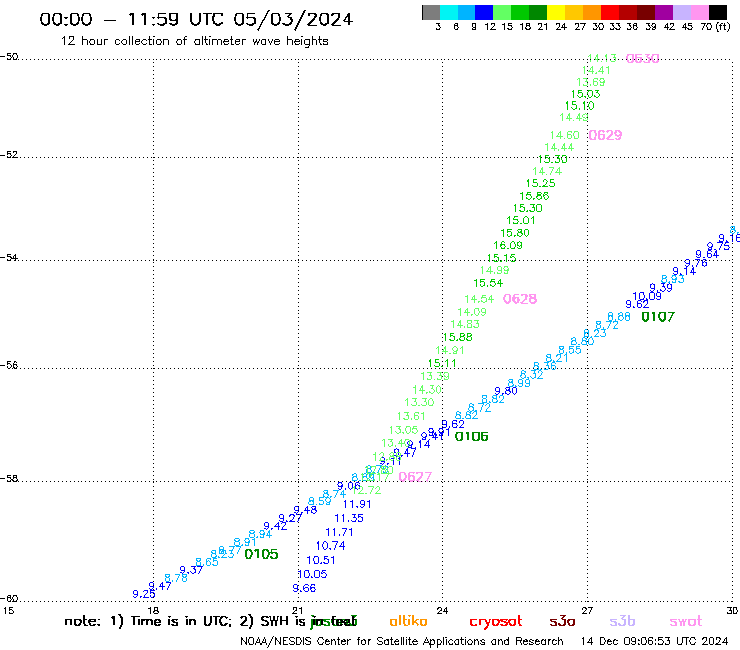The height and width of the screenshot is (650, 740).
Task: Click the '33' legend scale label
Action: 615,27
